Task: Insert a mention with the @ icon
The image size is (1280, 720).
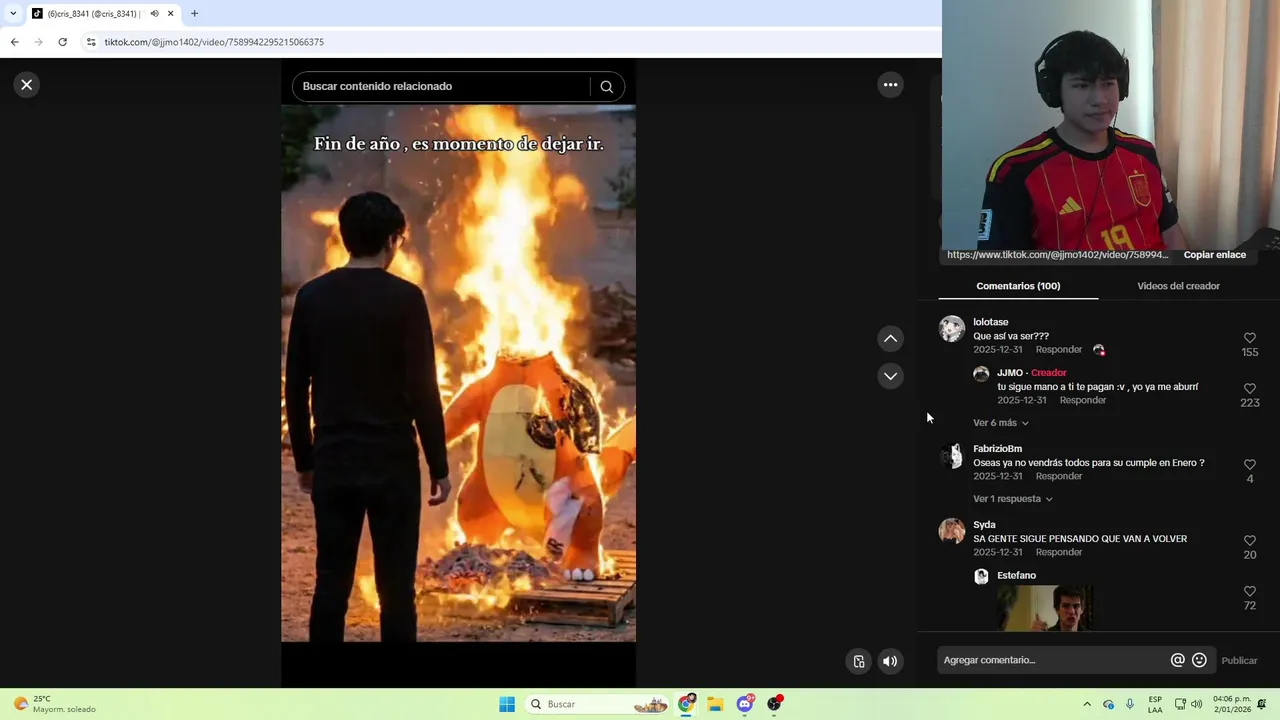Action: pyautogui.click(x=1178, y=660)
